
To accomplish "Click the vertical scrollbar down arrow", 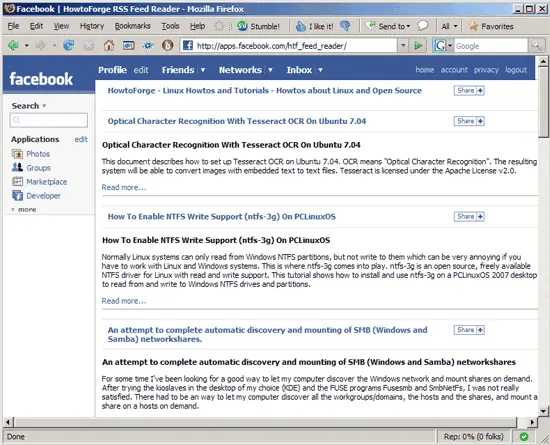I will click(x=543, y=411).
